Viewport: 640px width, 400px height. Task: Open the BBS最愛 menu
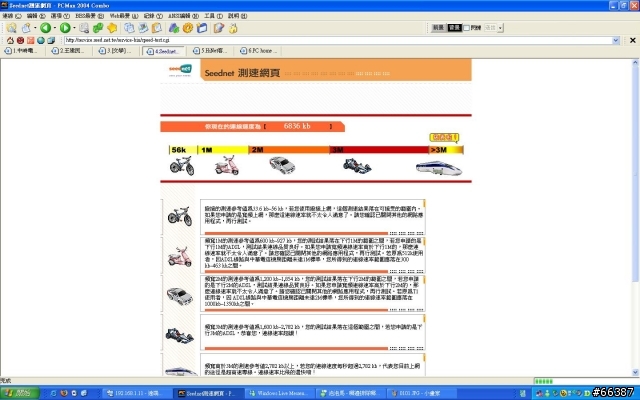pyautogui.click(x=89, y=16)
